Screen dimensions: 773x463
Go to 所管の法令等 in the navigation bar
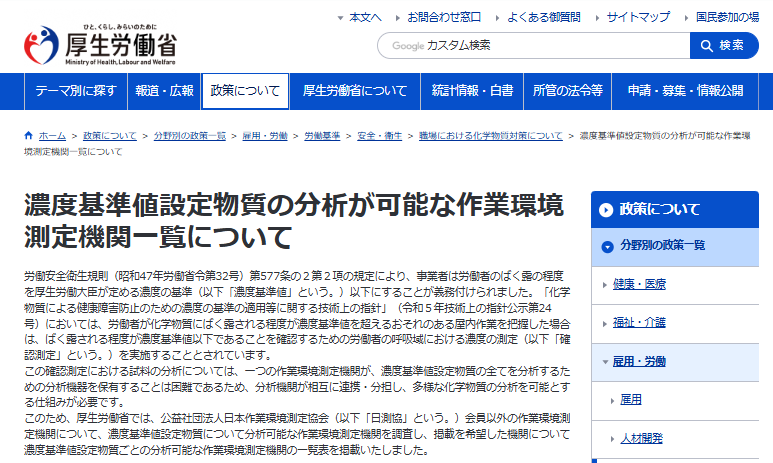point(568,91)
